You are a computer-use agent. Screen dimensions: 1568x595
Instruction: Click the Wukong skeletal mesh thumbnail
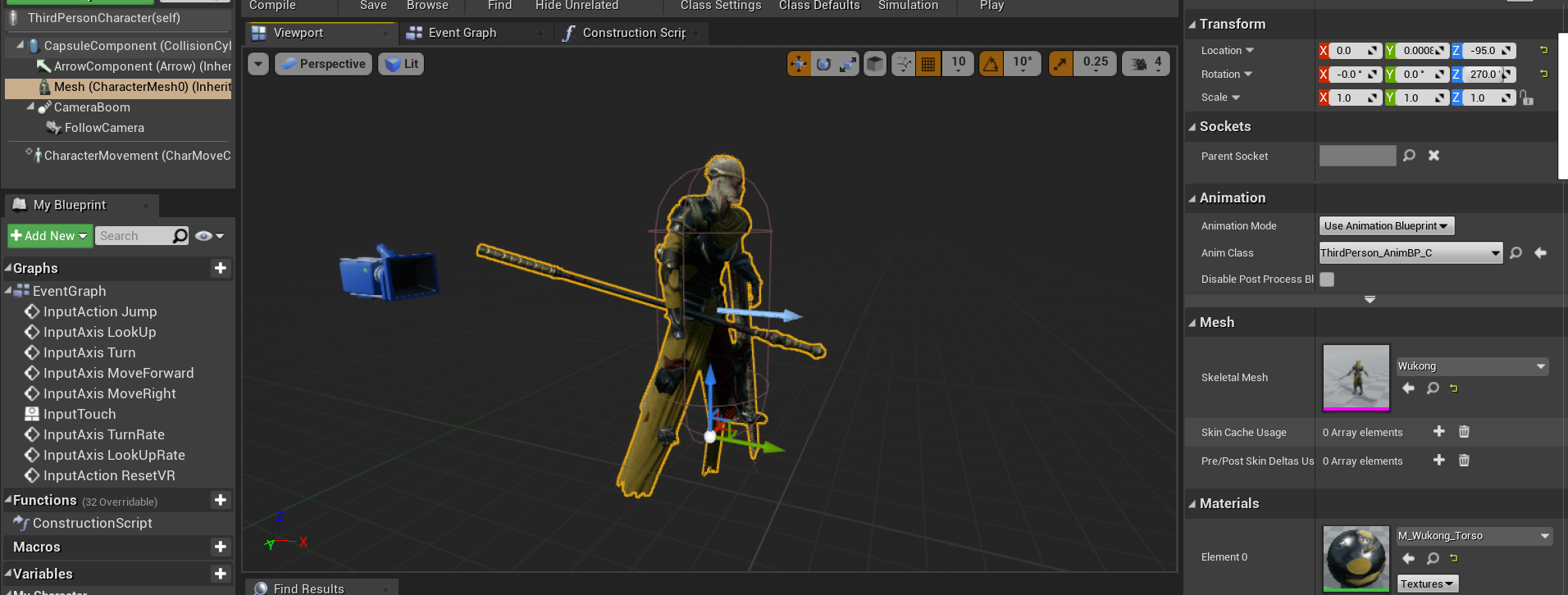[x=1356, y=377]
